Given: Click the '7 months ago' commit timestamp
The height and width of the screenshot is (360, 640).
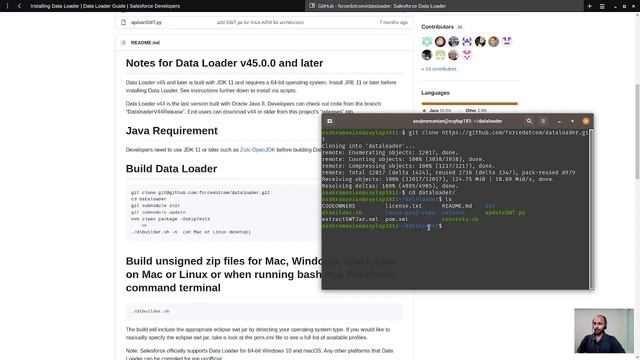Looking at the screenshot, I should pyautogui.click(x=393, y=22).
